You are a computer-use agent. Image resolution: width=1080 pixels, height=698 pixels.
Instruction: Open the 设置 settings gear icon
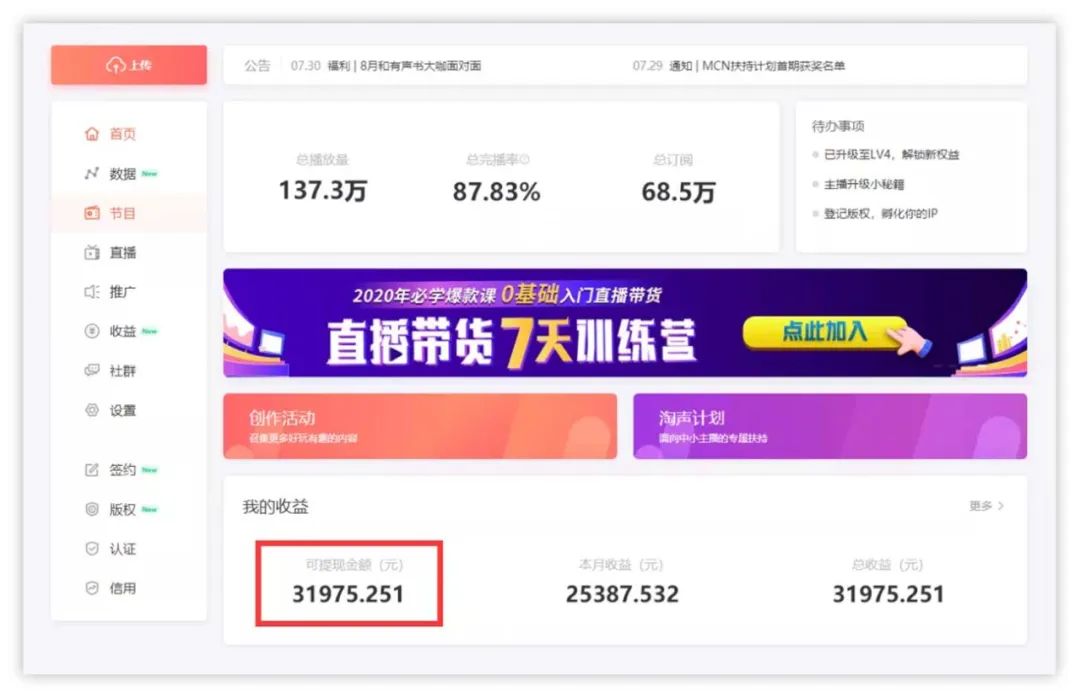tap(92, 411)
